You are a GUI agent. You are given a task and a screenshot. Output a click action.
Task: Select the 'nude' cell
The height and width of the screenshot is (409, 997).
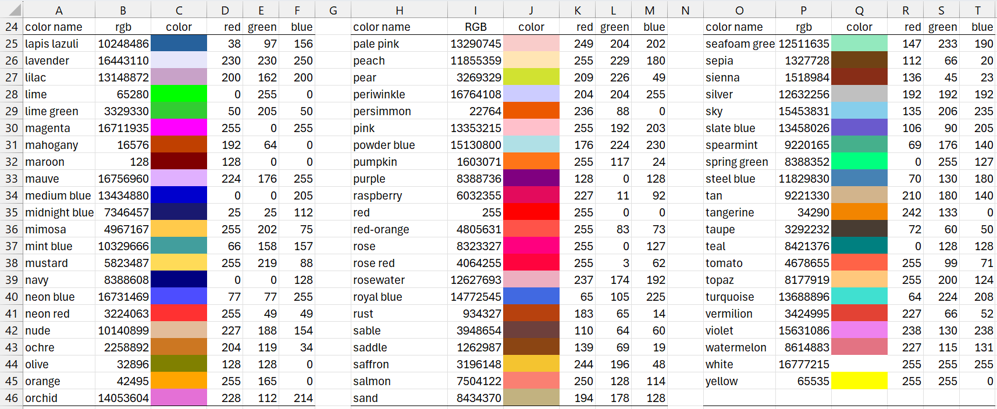click(x=59, y=331)
